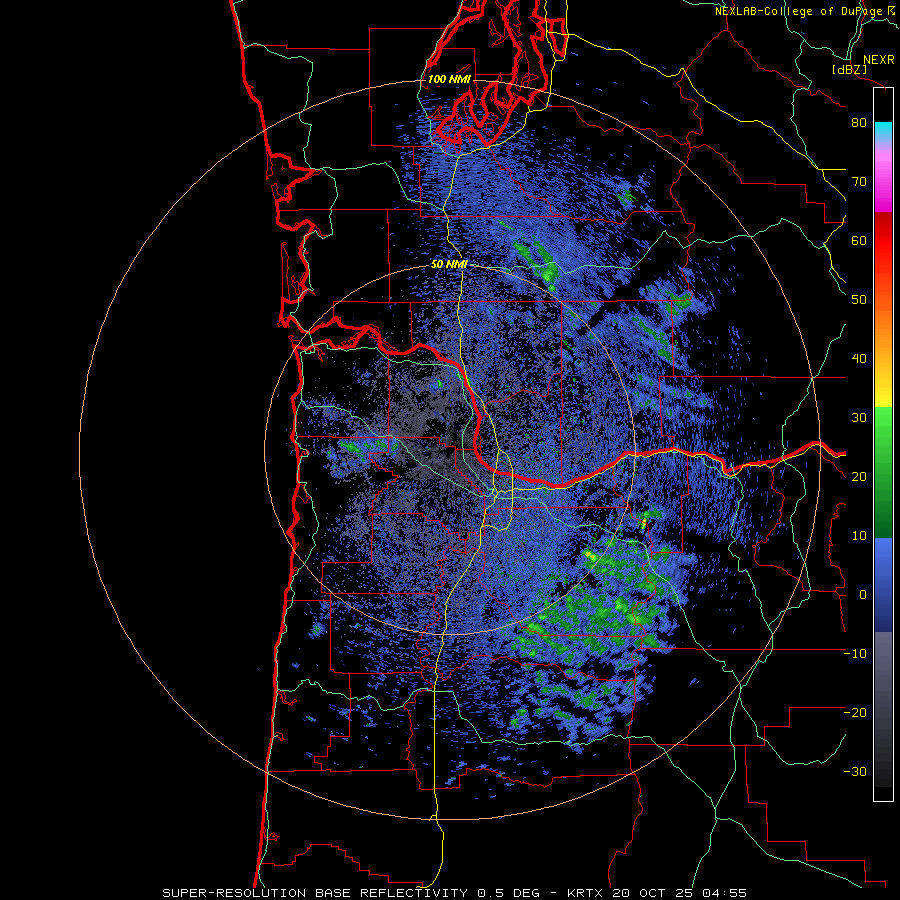Click the red 60 dBZ color bar segment
Viewport: 900px width, 900px height.
pos(883,238)
